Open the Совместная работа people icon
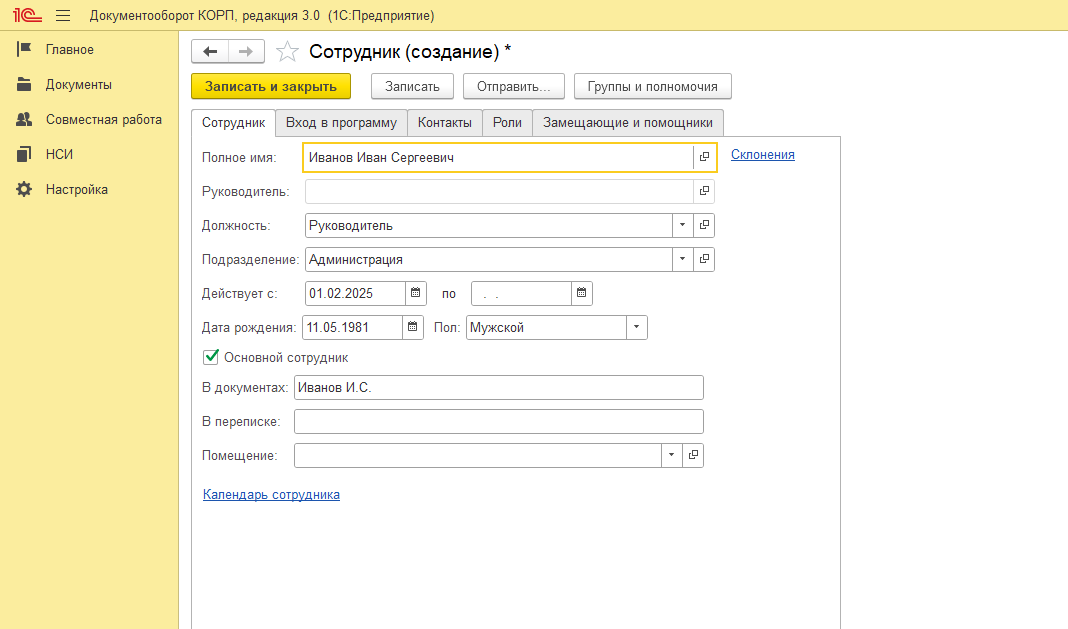 (24, 119)
